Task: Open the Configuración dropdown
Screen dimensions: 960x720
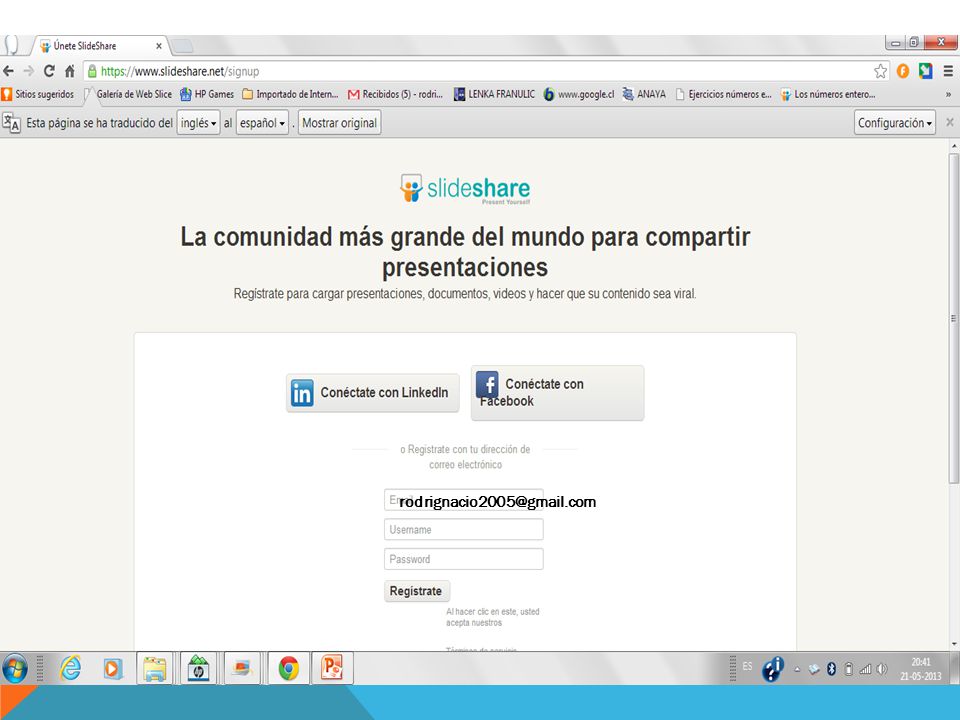Action: point(894,122)
